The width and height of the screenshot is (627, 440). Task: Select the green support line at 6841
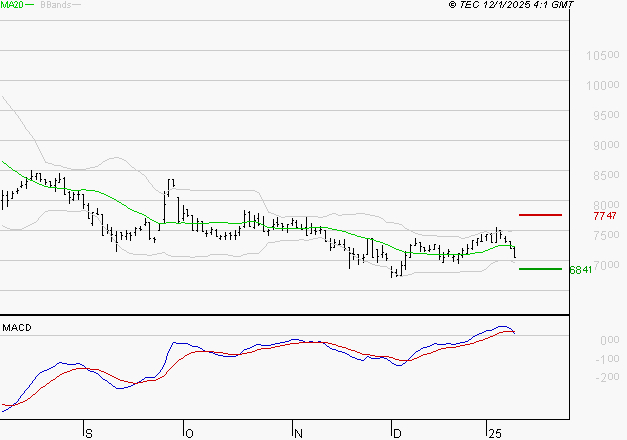[540, 268]
